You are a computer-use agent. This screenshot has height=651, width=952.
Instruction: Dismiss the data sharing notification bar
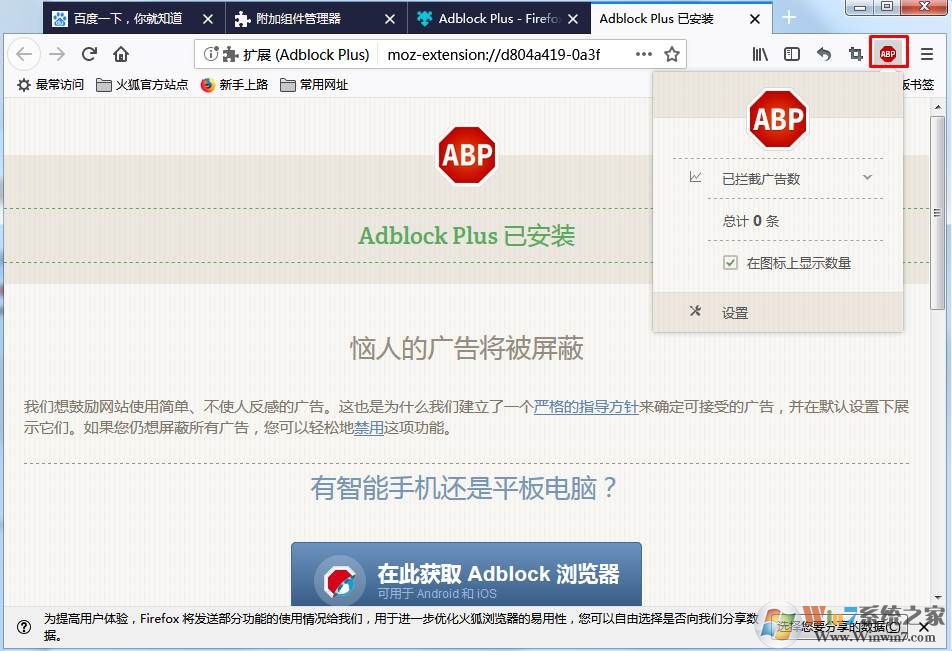[923, 627]
